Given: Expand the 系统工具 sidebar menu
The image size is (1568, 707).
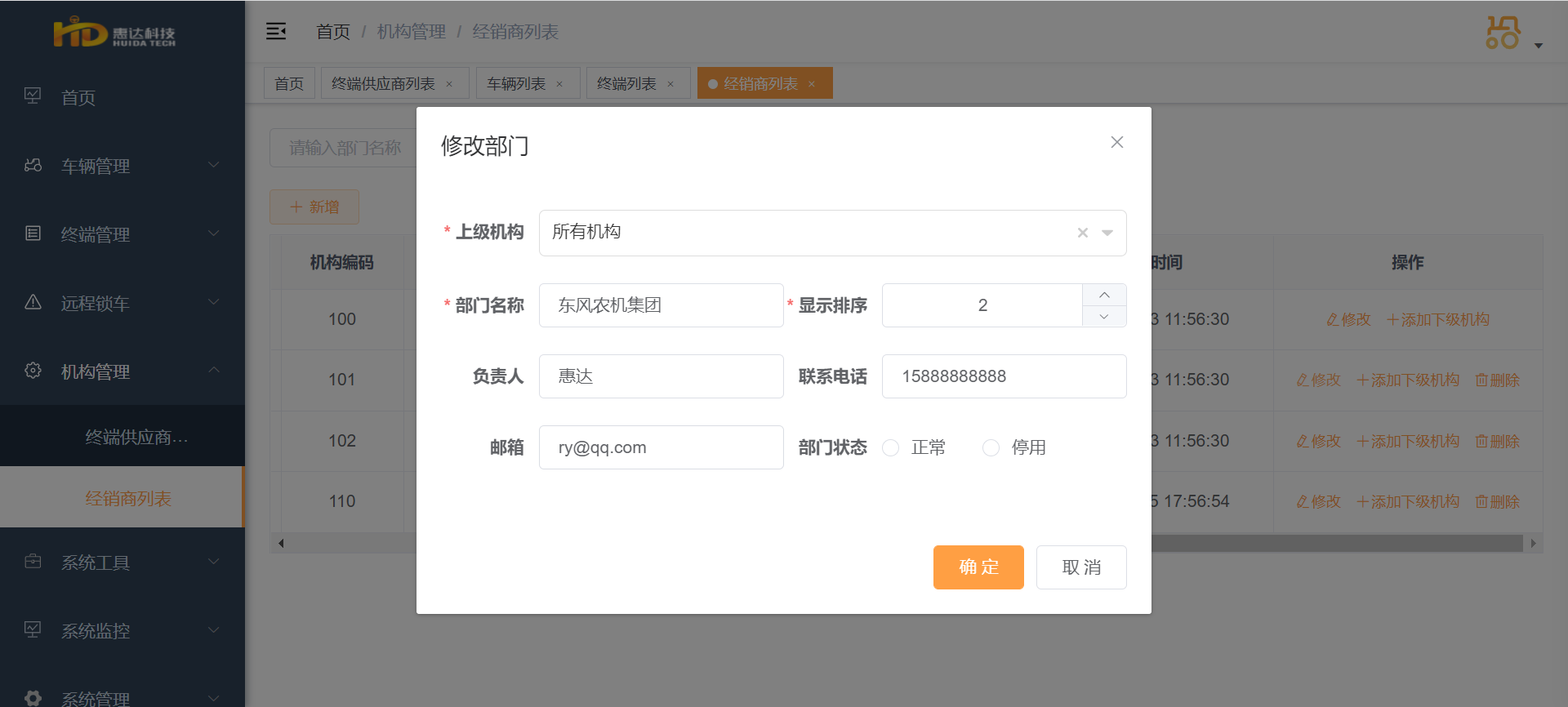Looking at the screenshot, I should point(122,562).
